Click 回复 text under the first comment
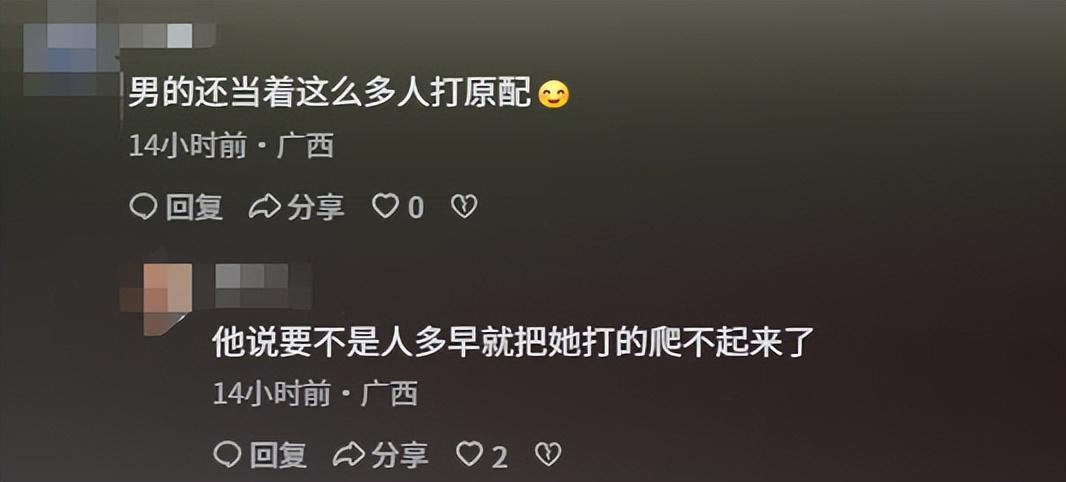Screen dimensions: 1066x482 tap(194, 207)
